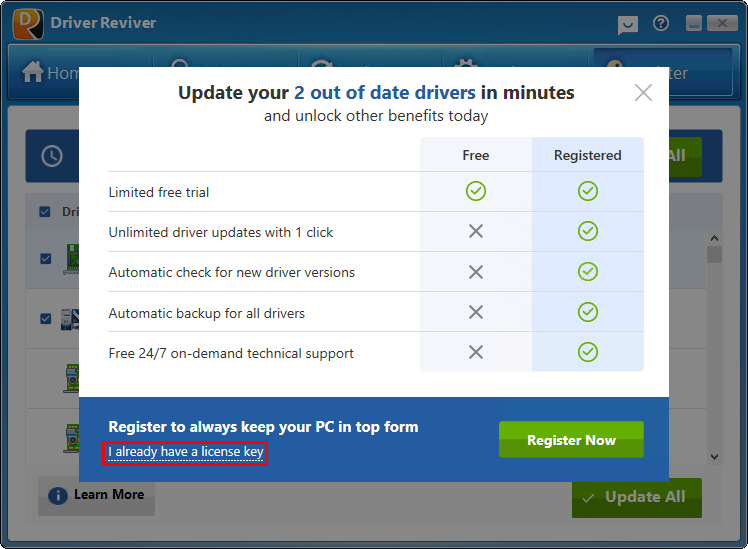Click the Learn More button

pos(97,495)
